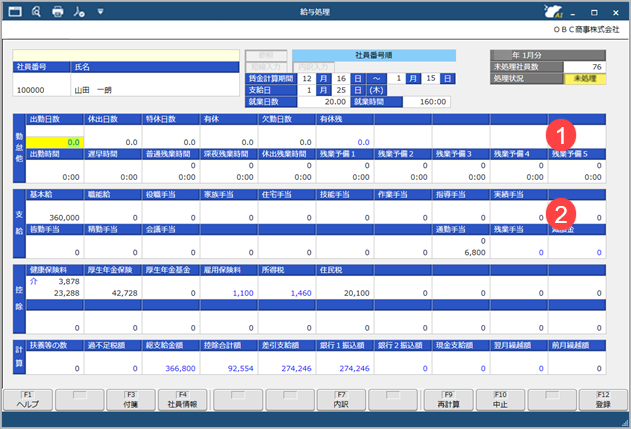Click the 住民税 value 20,100
This screenshot has height=429, width=631.
click(357, 293)
